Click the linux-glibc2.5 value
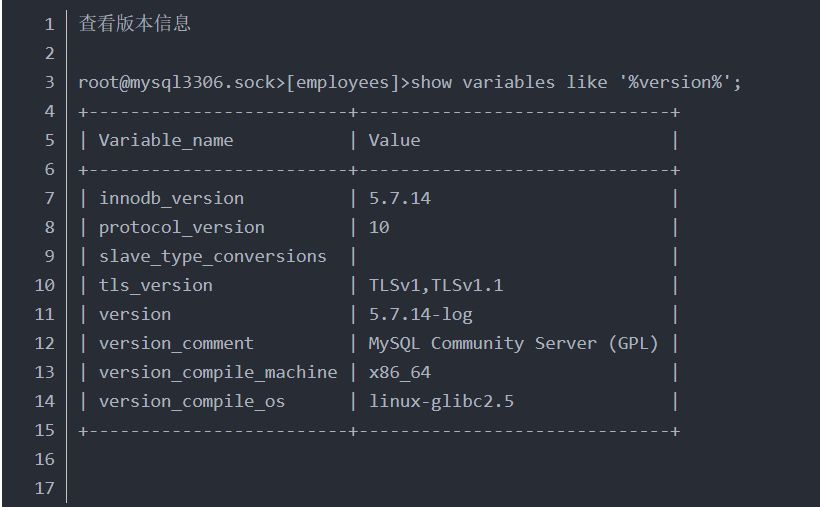Image resolution: width=820 pixels, height=507 pixels. click(x=441, y=401)
